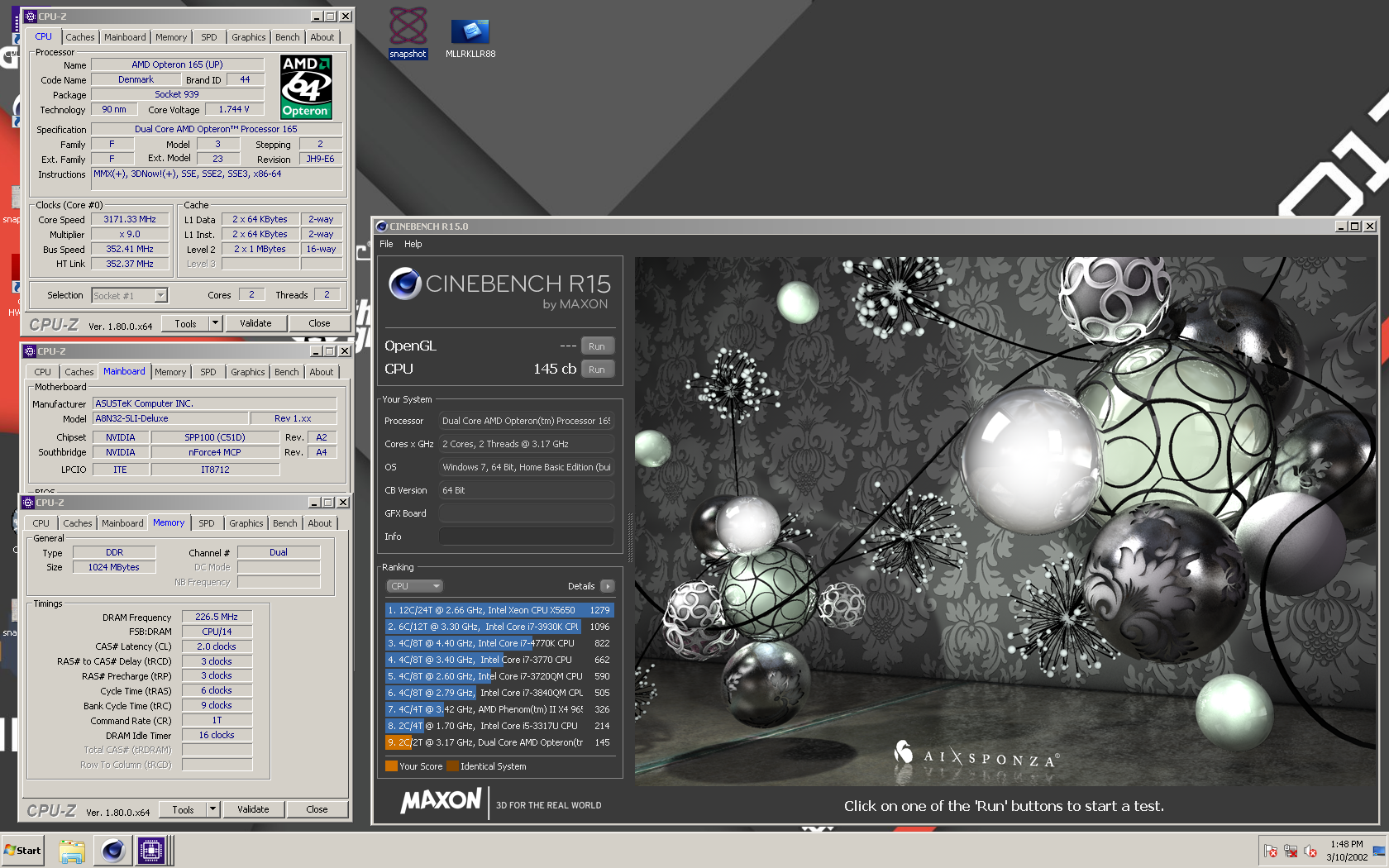Click Validate in the top CPU-Z window
1389x868 pixels.
pyautogui.click(x=255, y=323)
